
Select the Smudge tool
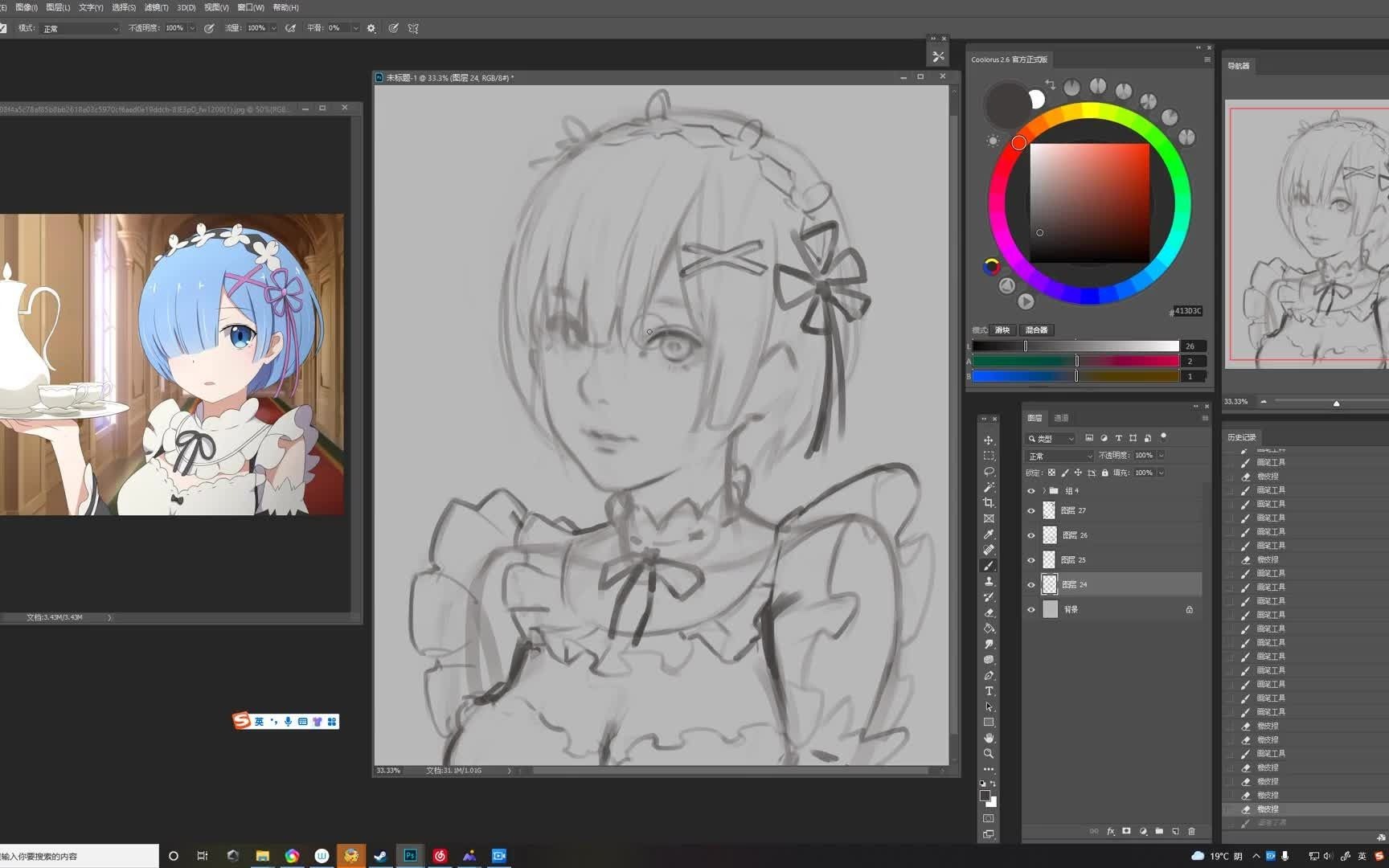point(989,644)
